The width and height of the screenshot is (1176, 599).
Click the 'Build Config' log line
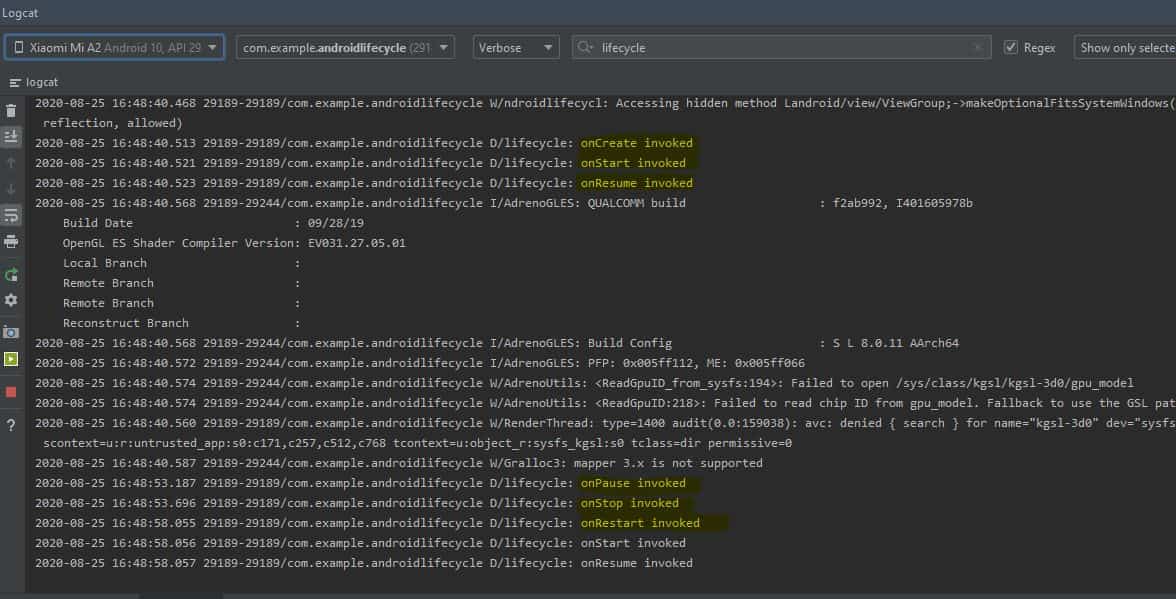pyautogui.click(x=496, y=343)
